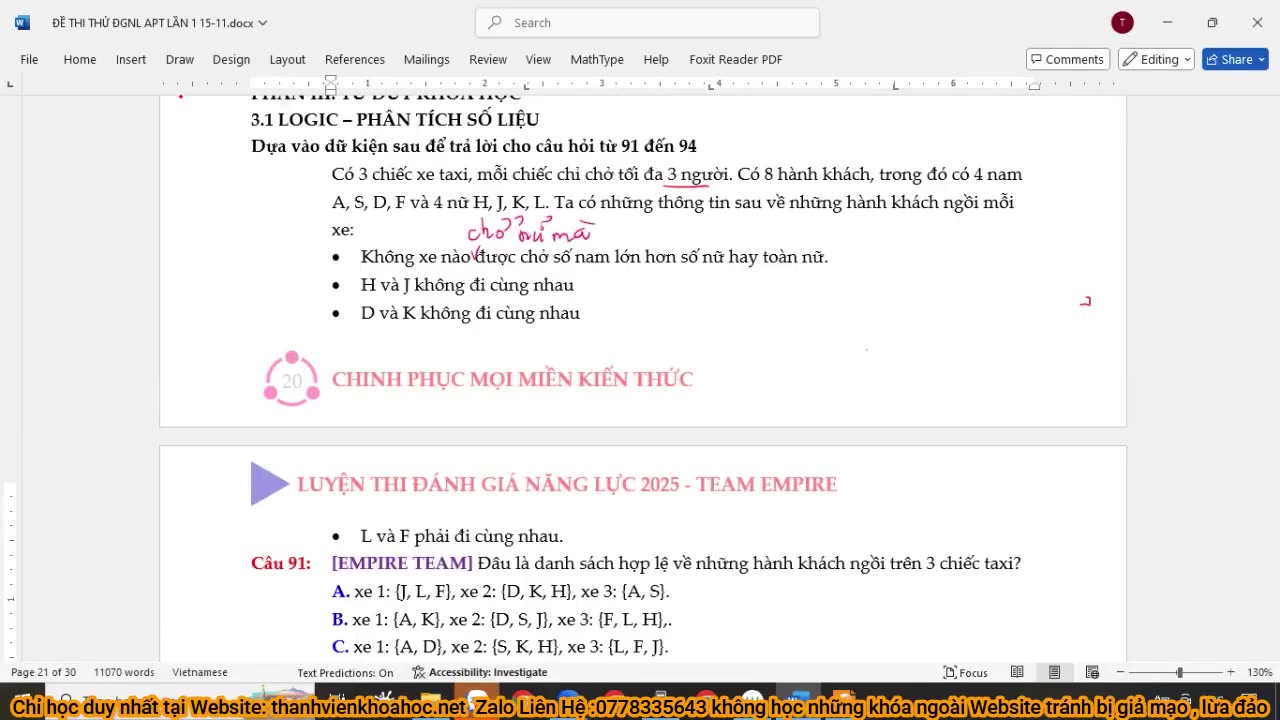Click the ruler tab stop selector
This screenshot has width=1280, height=720.
coord(10,84)
